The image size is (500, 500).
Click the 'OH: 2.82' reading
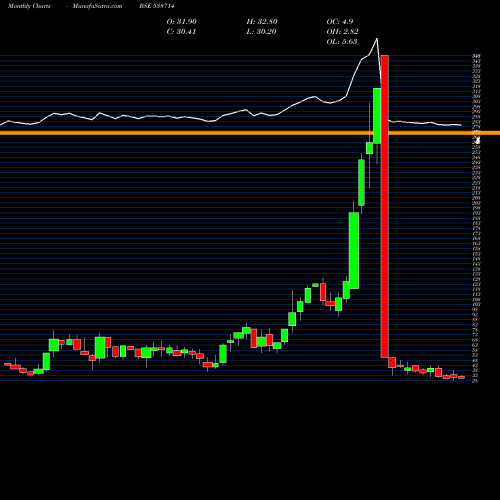pyautogui.click(x=342, y=32)
